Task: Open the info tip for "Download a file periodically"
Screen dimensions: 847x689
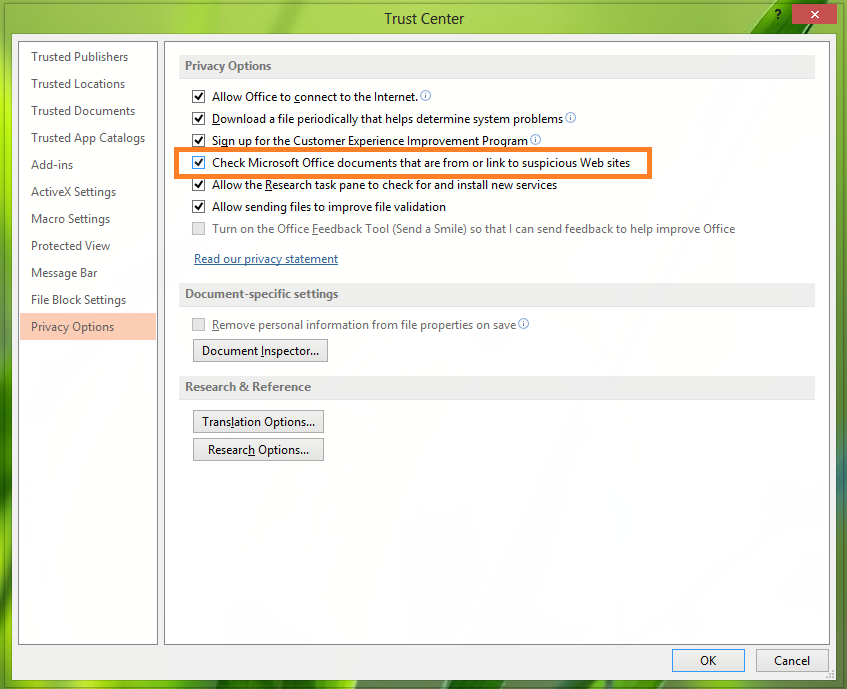Action: coord(570,117)
